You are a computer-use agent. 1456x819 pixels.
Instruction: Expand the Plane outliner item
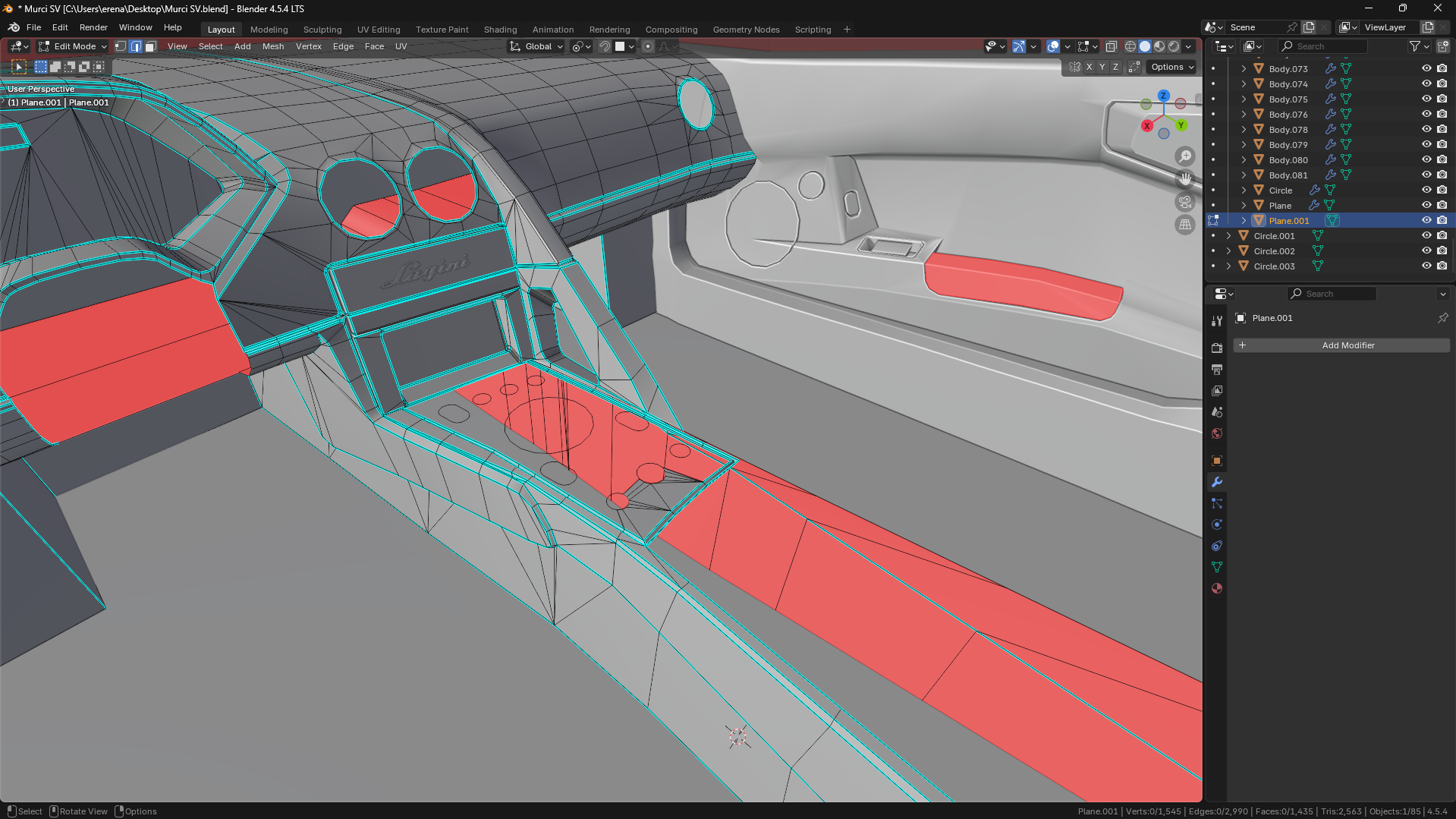pyautogui.click(x=1244, y=206)
